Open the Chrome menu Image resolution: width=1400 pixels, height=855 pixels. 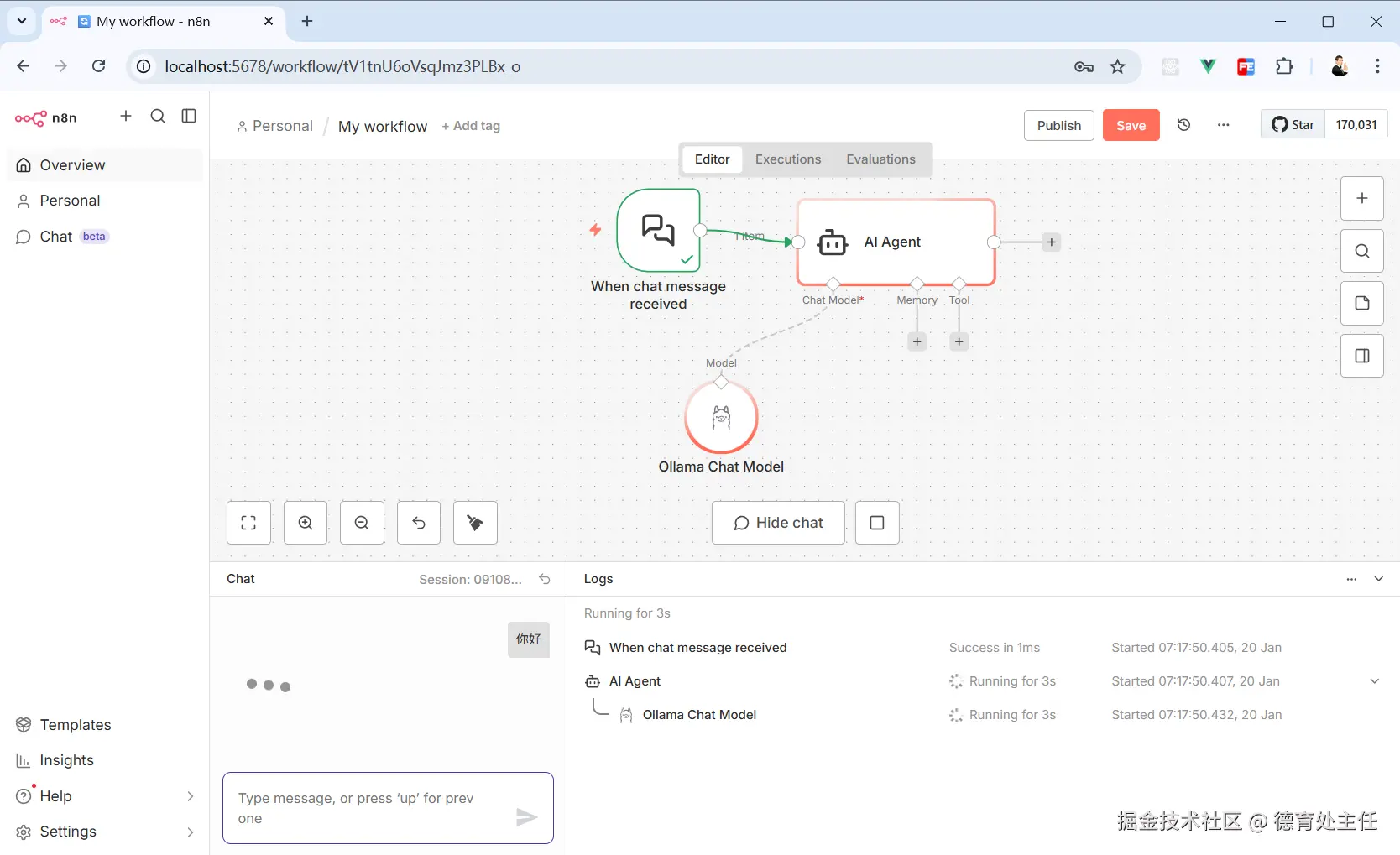1377,66
